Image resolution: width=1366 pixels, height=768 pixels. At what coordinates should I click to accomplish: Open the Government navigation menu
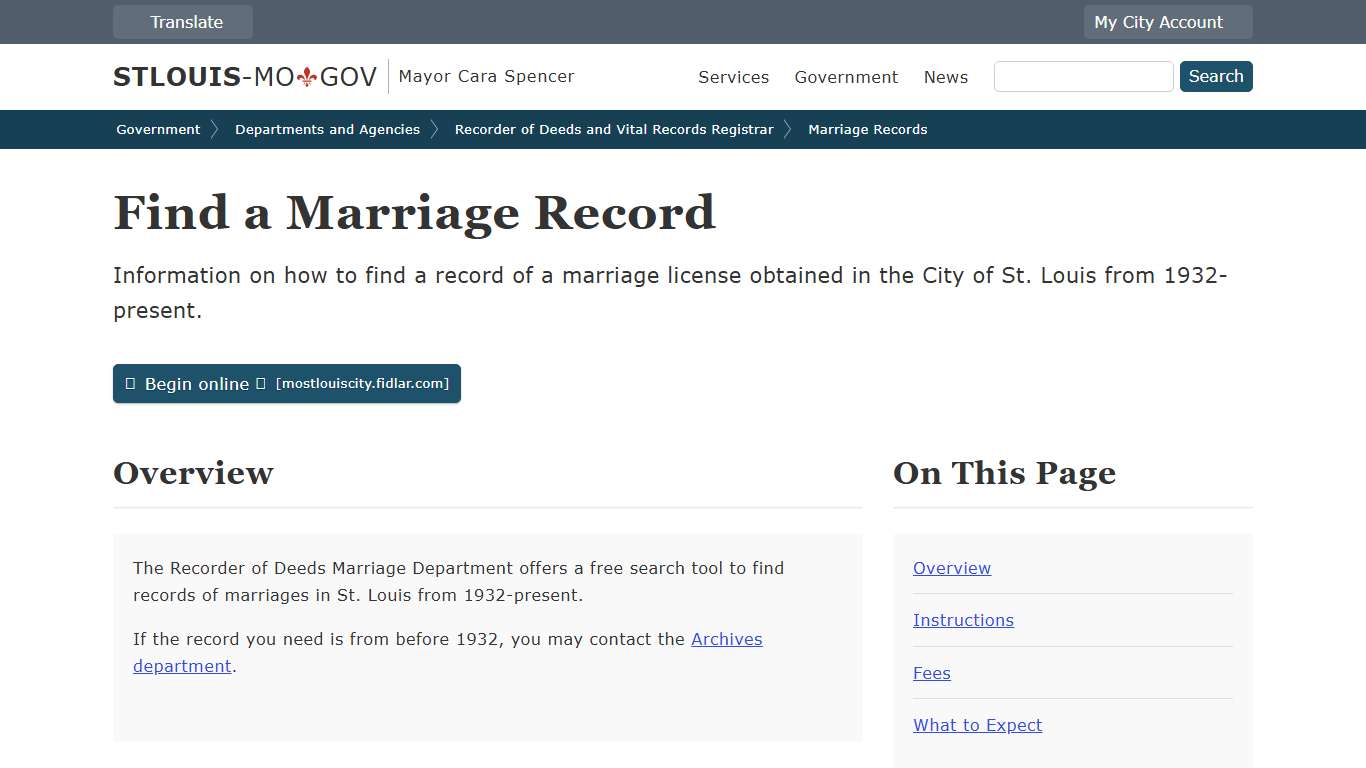pyautogui.click(x=846, y=77)
